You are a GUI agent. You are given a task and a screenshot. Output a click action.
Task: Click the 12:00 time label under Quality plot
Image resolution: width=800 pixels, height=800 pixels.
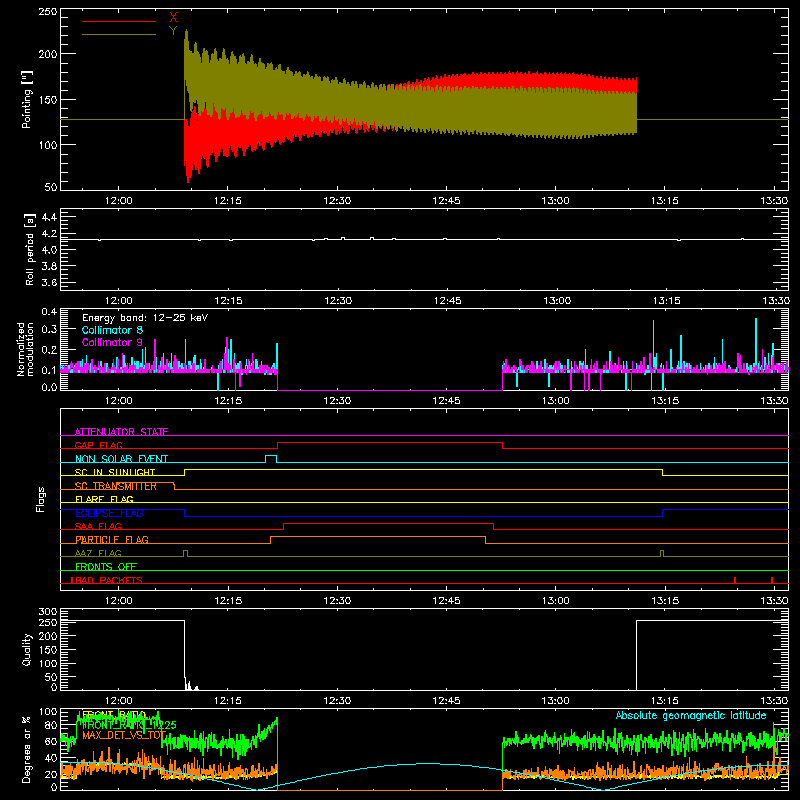[118, 701]
